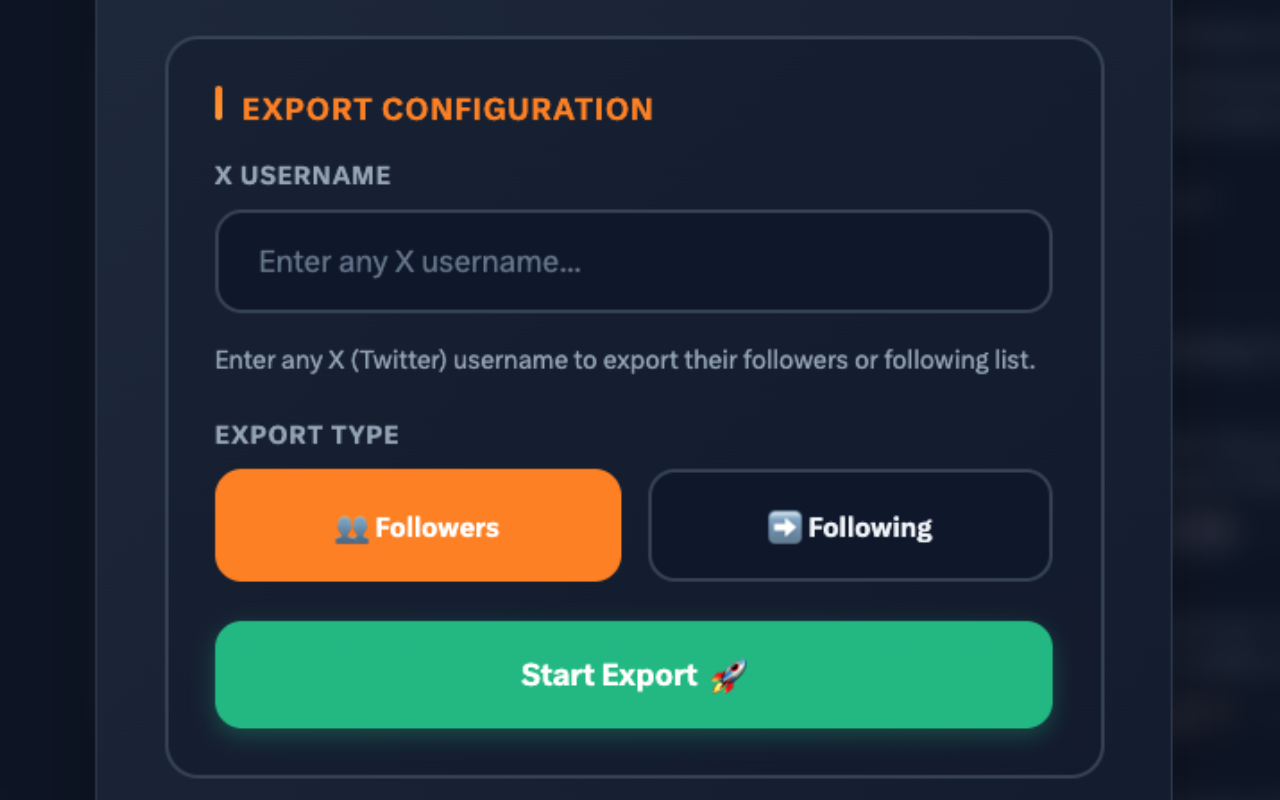Click the Export Configuration heading

tap(448, 108)
